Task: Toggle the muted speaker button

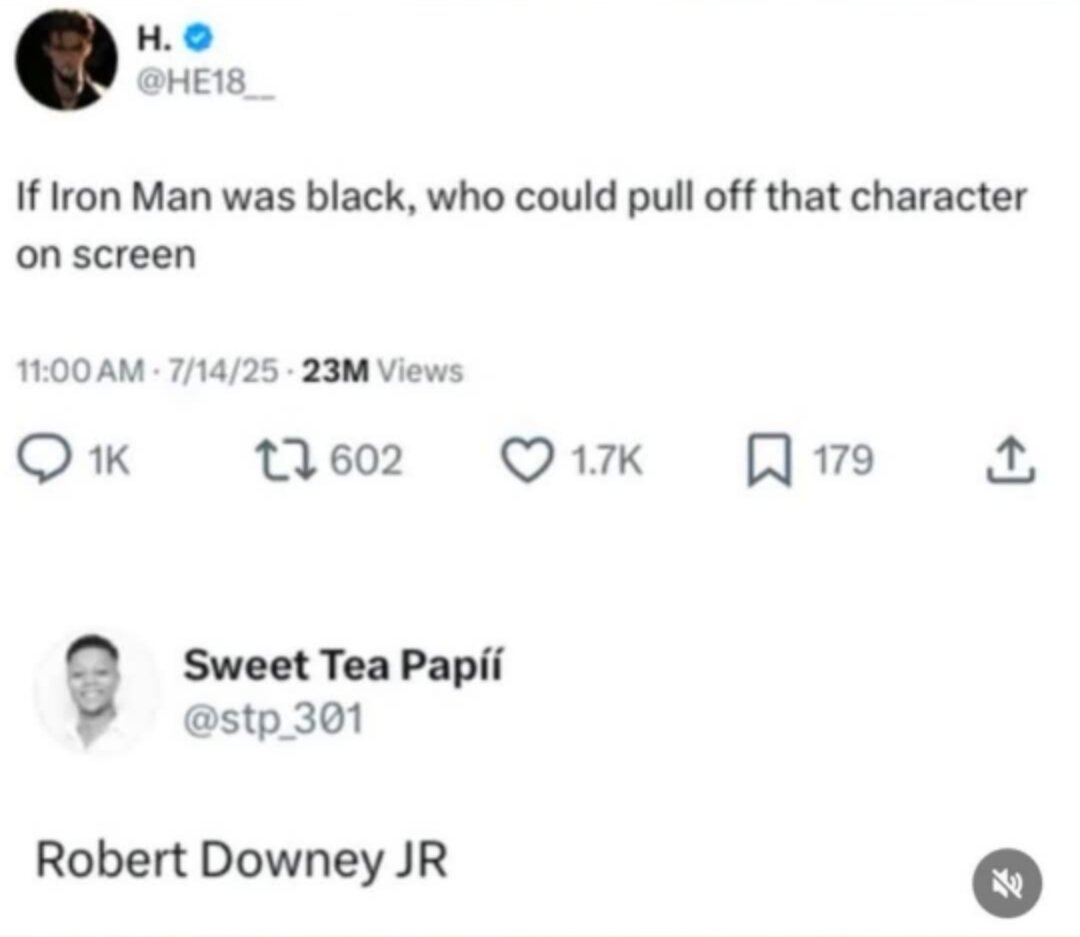Action: [1006, 883]
